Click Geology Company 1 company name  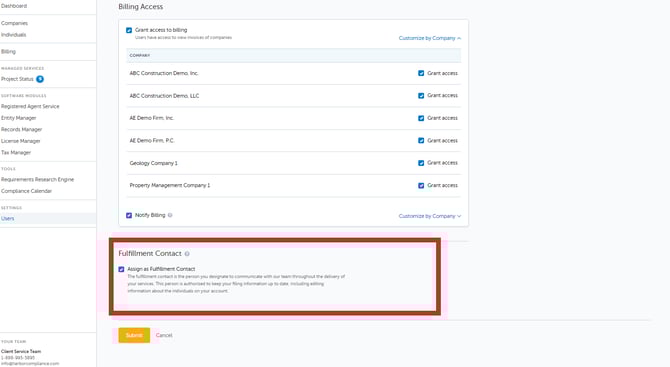pos(153,163)
